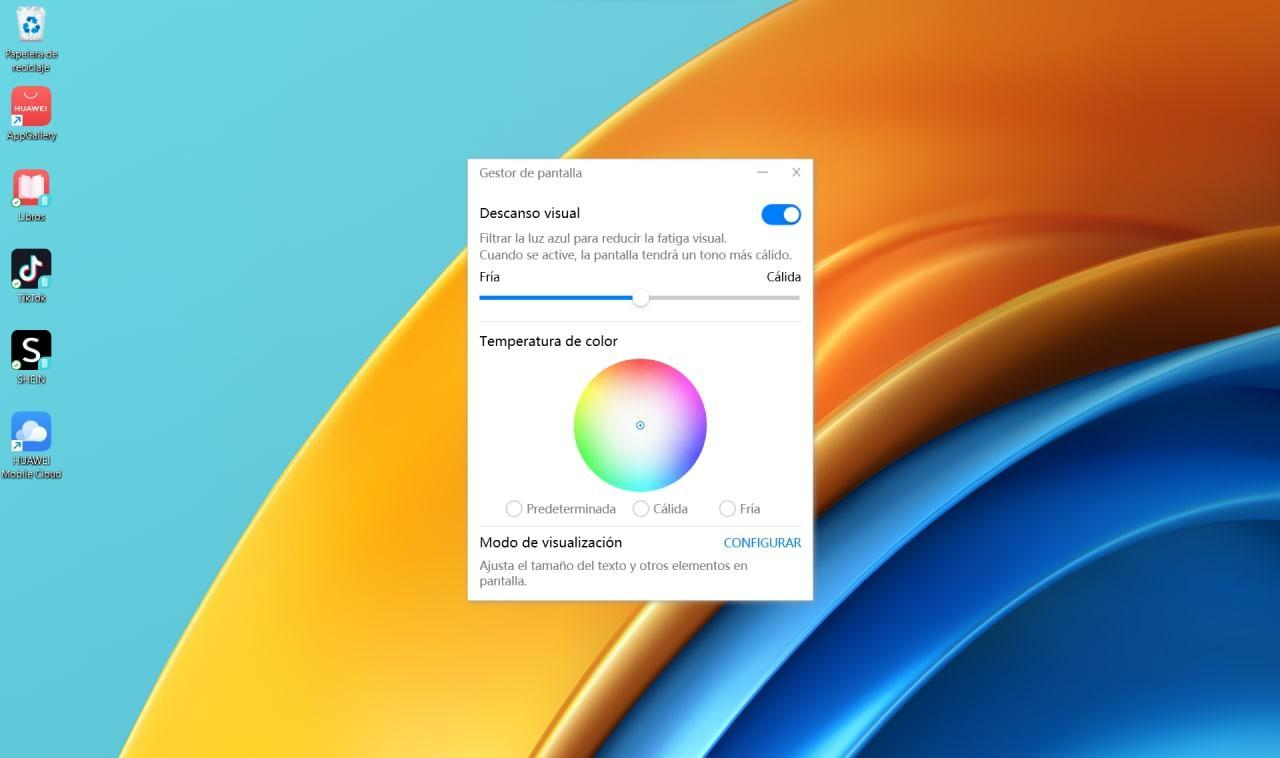The width and height of the screenshot is (1280, 758).
Task: Select the AppGallery desktop shortcut
Action: 31,106
